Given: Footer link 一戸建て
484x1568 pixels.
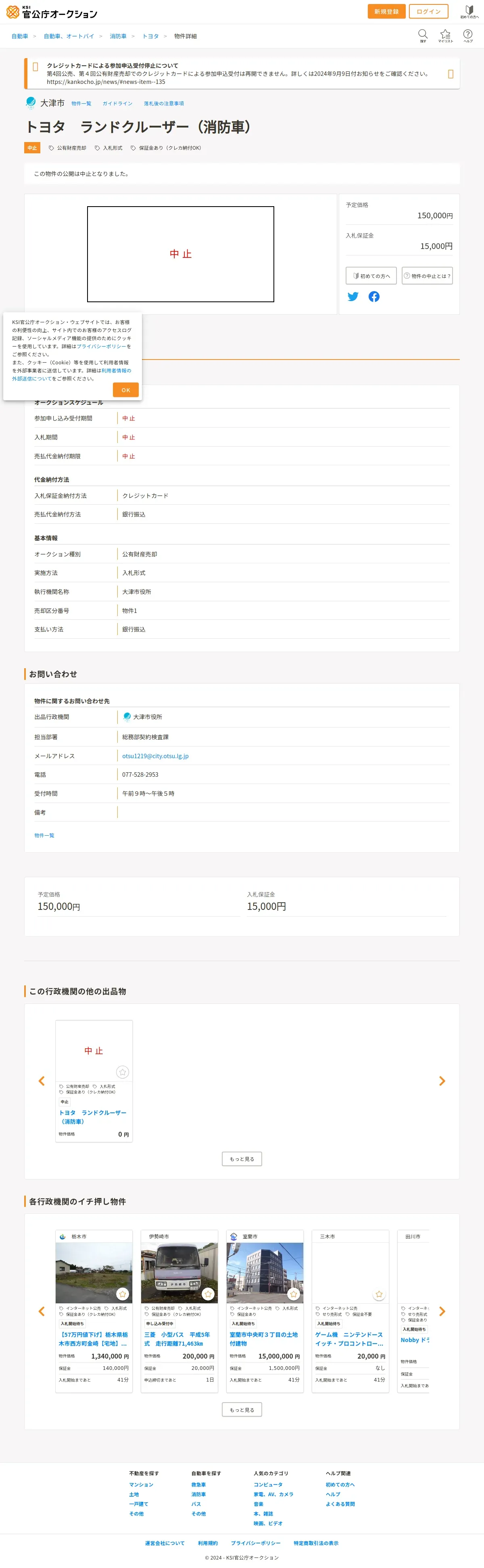Looking at the screenshot, I should coord(139,1504).
